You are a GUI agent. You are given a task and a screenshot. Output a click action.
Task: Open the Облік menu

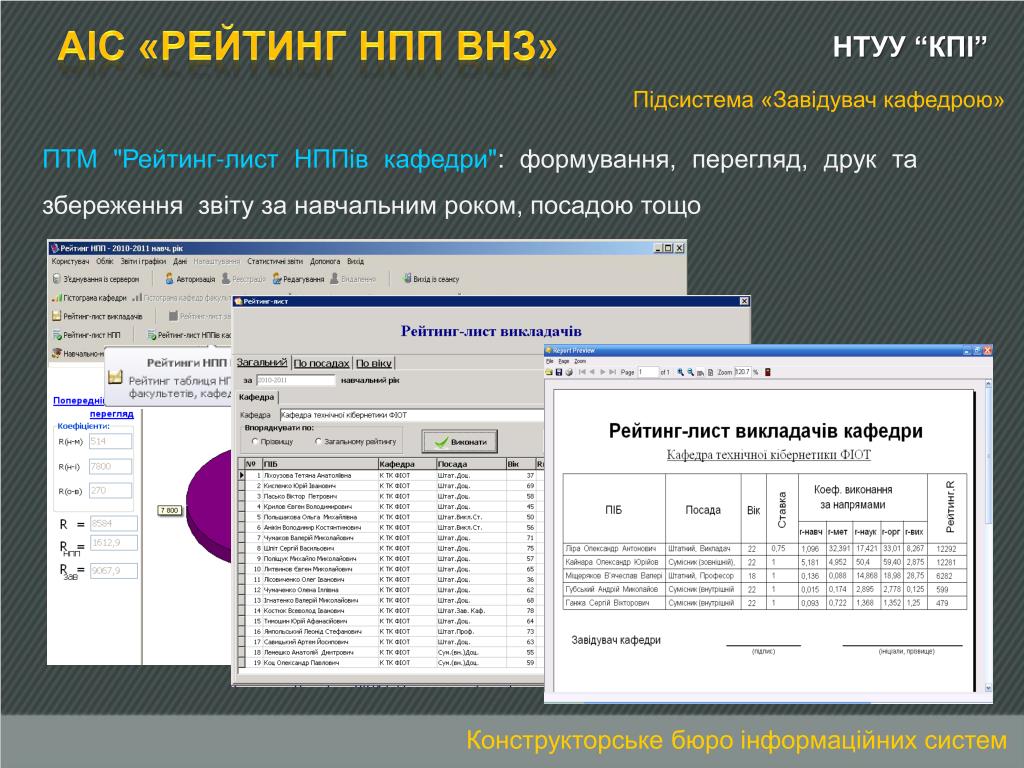[x=104, y=261]
